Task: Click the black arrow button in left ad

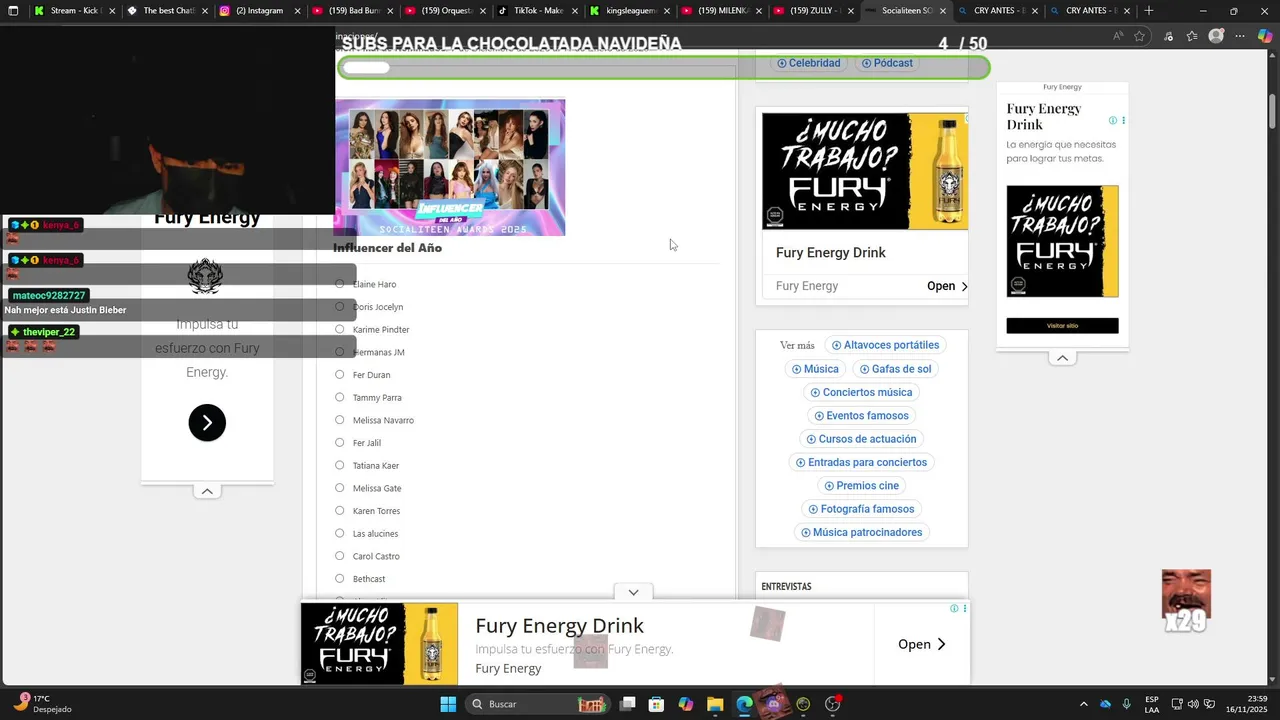Action: pos(207,423)
